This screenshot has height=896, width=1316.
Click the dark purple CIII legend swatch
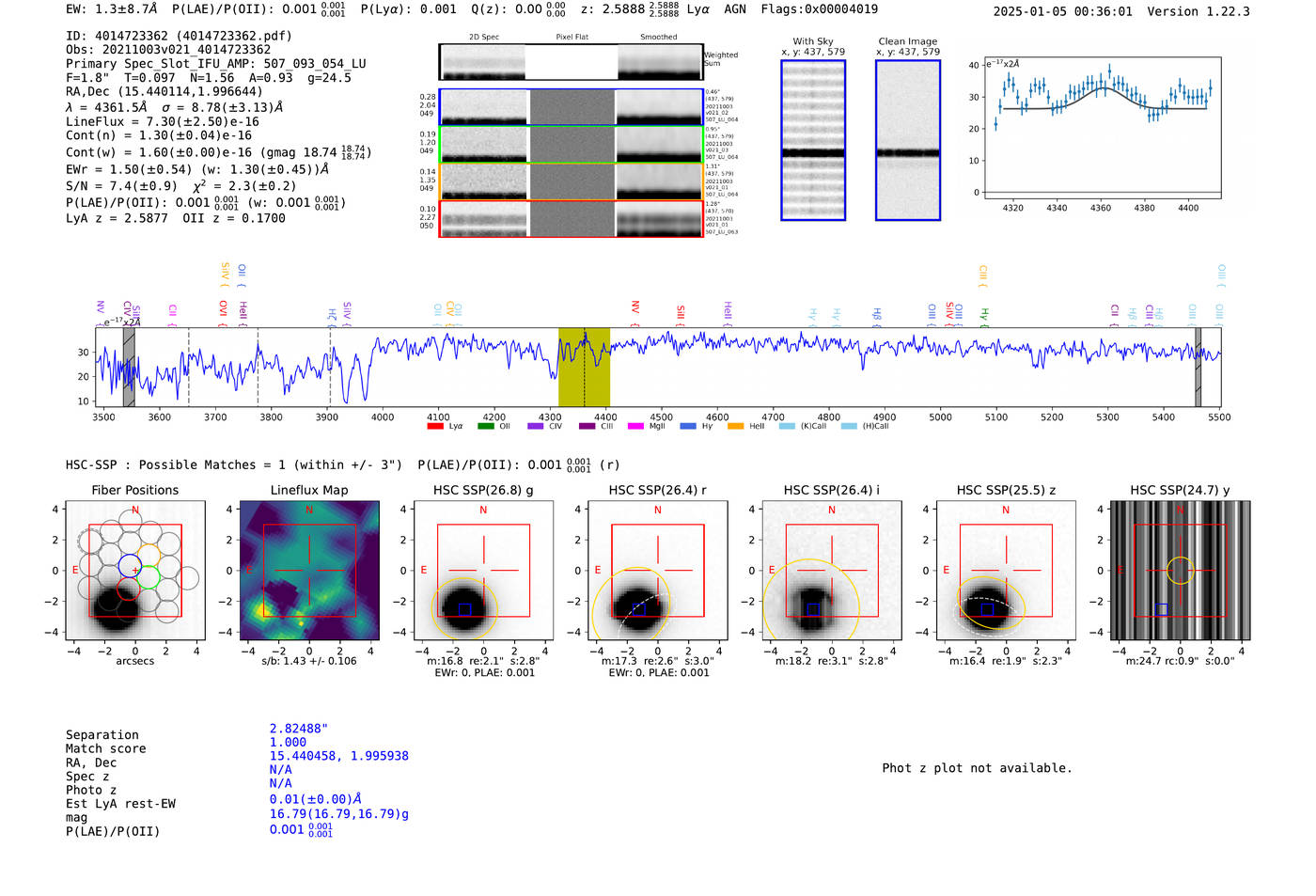tap(587, 426)
